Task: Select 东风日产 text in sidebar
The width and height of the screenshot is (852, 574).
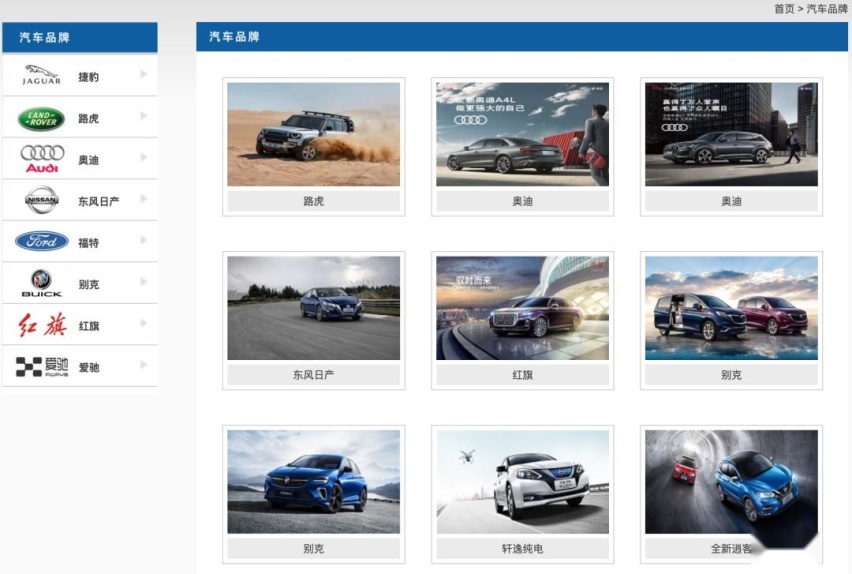Action: point(98,202)
